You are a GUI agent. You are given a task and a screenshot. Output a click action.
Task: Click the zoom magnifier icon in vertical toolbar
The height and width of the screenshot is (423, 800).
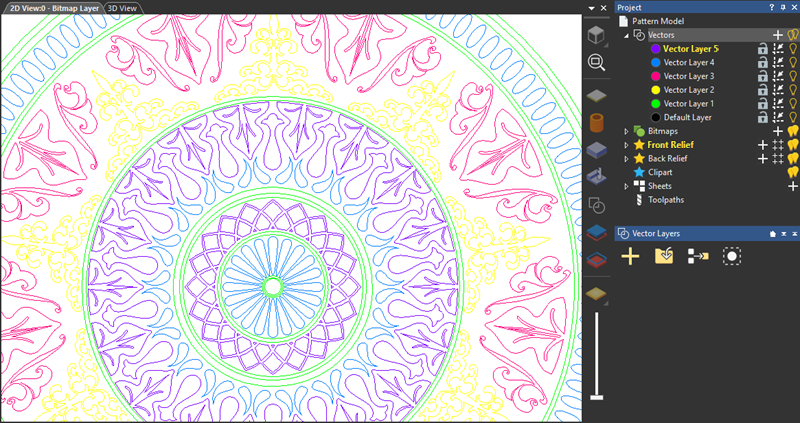point(596,63)
